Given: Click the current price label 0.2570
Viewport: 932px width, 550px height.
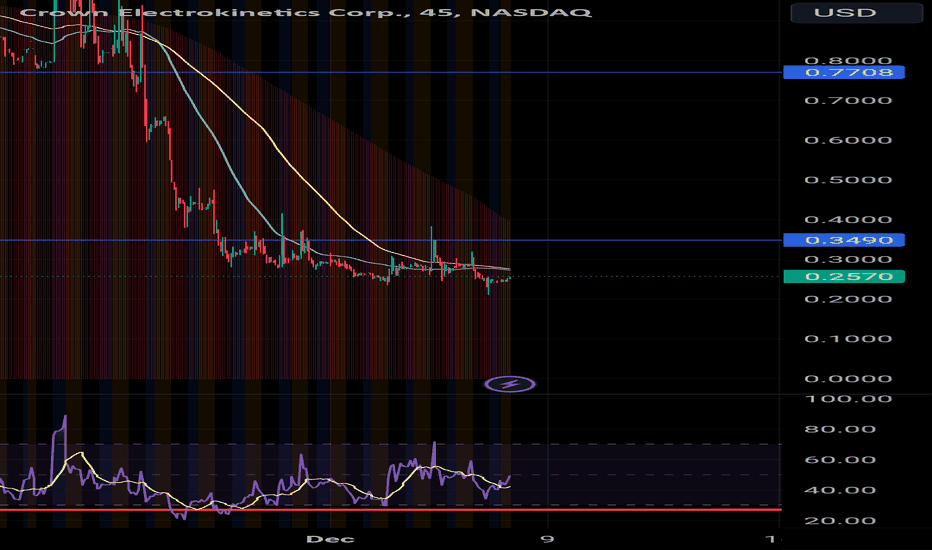Looking at the screenshot, I should 844,276.
